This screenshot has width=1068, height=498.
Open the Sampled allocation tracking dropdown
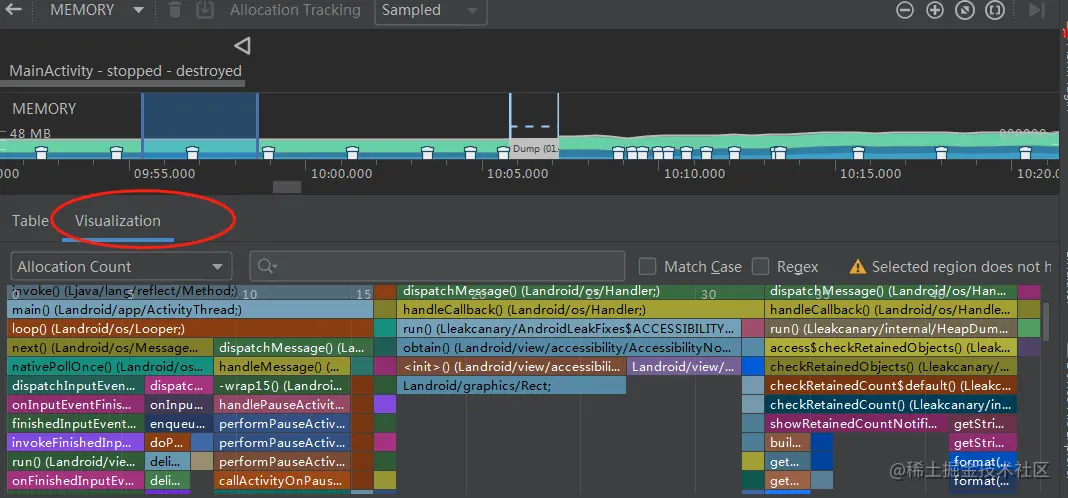click(430, 11)
